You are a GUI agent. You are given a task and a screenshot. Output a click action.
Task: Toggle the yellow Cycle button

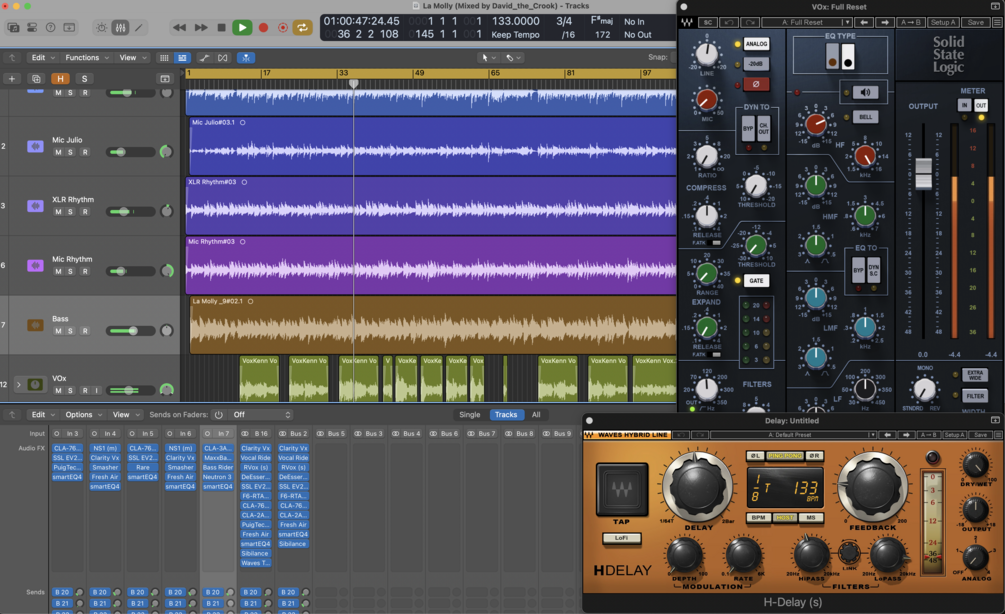302,28
